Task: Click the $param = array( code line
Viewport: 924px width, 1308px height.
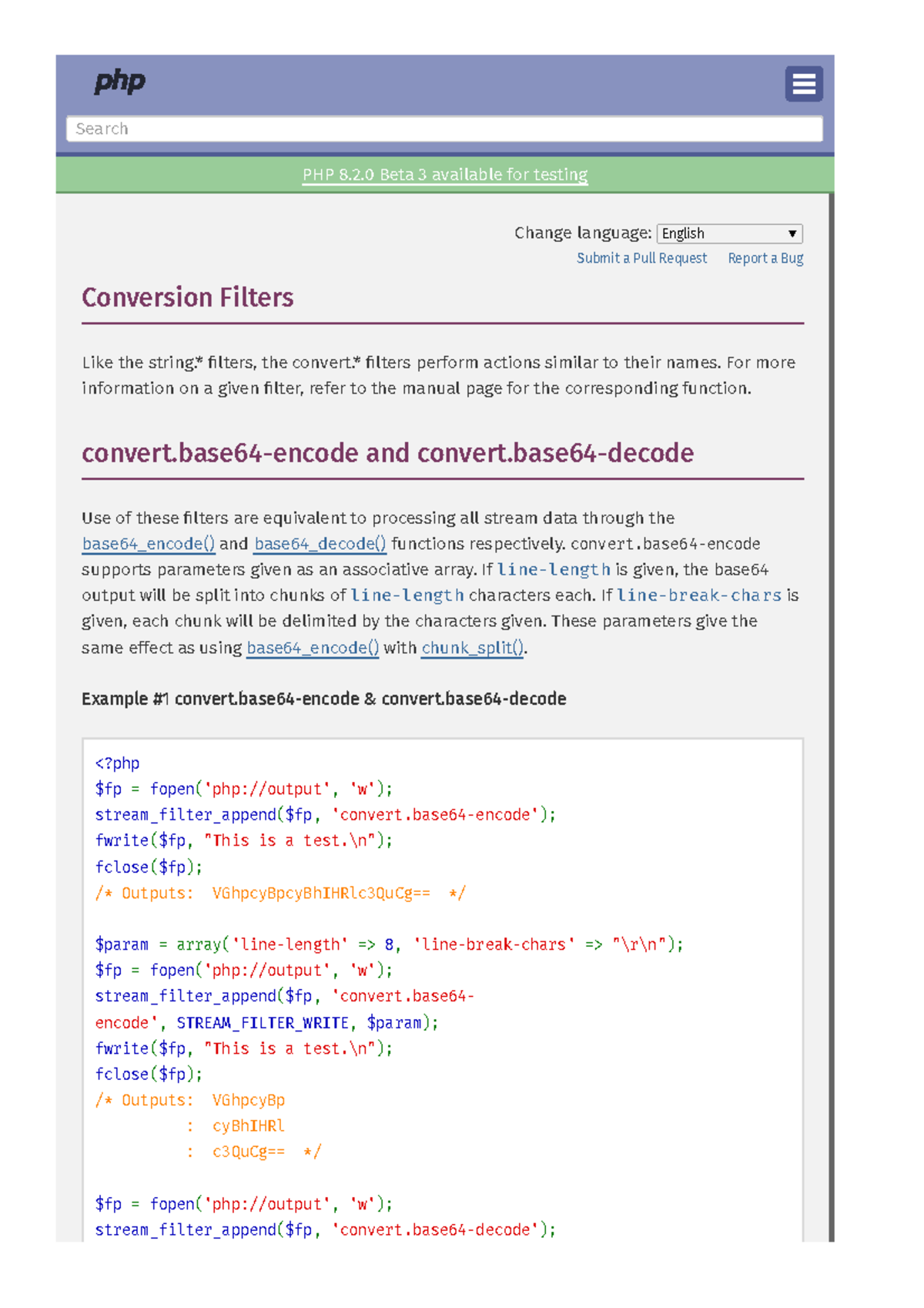Action: pyautogui.click(x=388, y=944)
